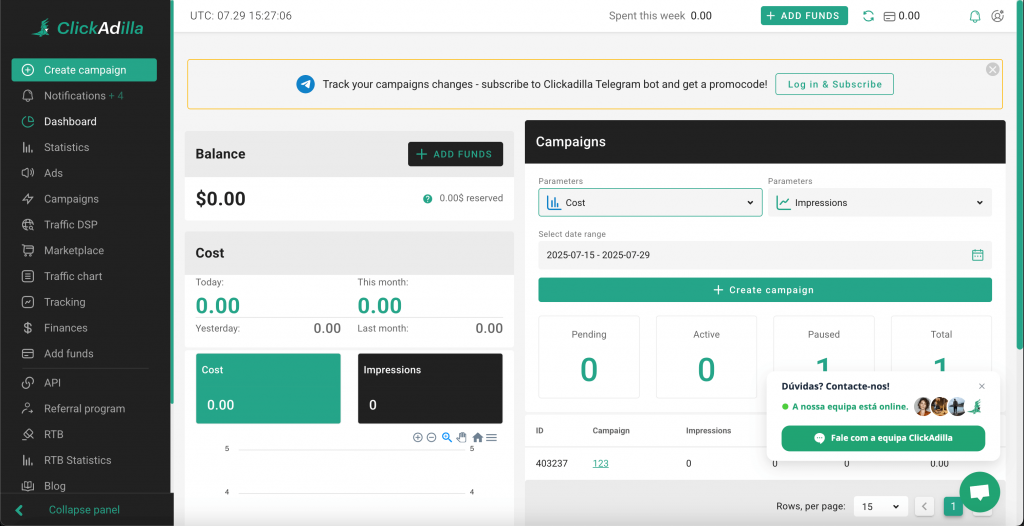
Task: Click ADD FUNDS in the top bar
Action: pos(804,16)
